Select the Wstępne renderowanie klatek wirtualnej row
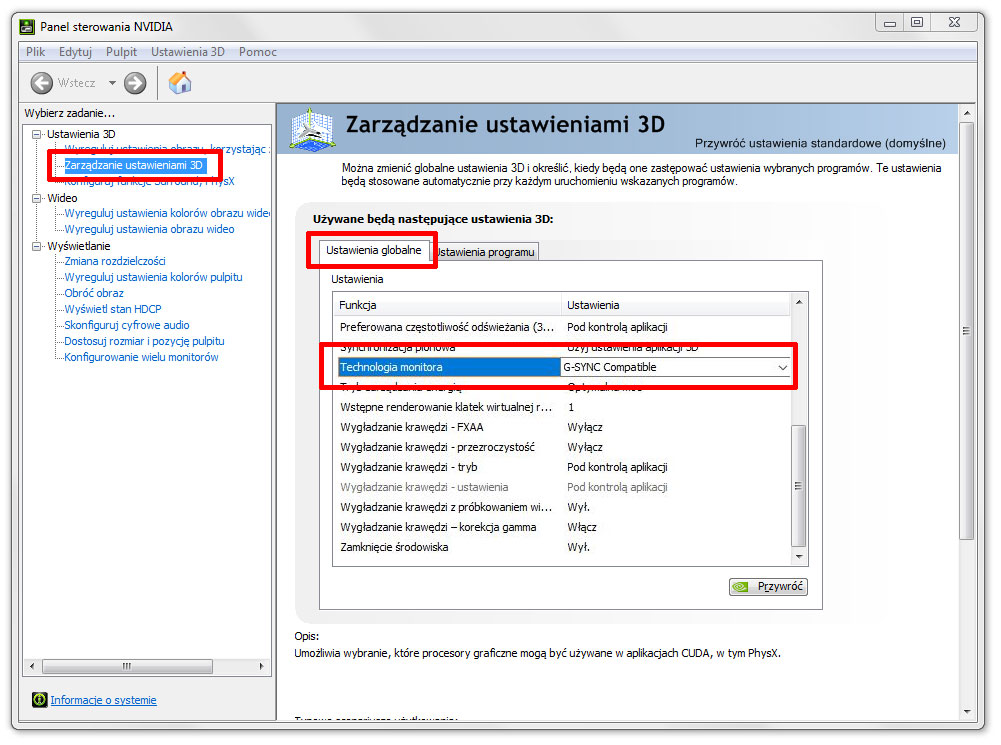1001x745 pixels. [562, 407]
